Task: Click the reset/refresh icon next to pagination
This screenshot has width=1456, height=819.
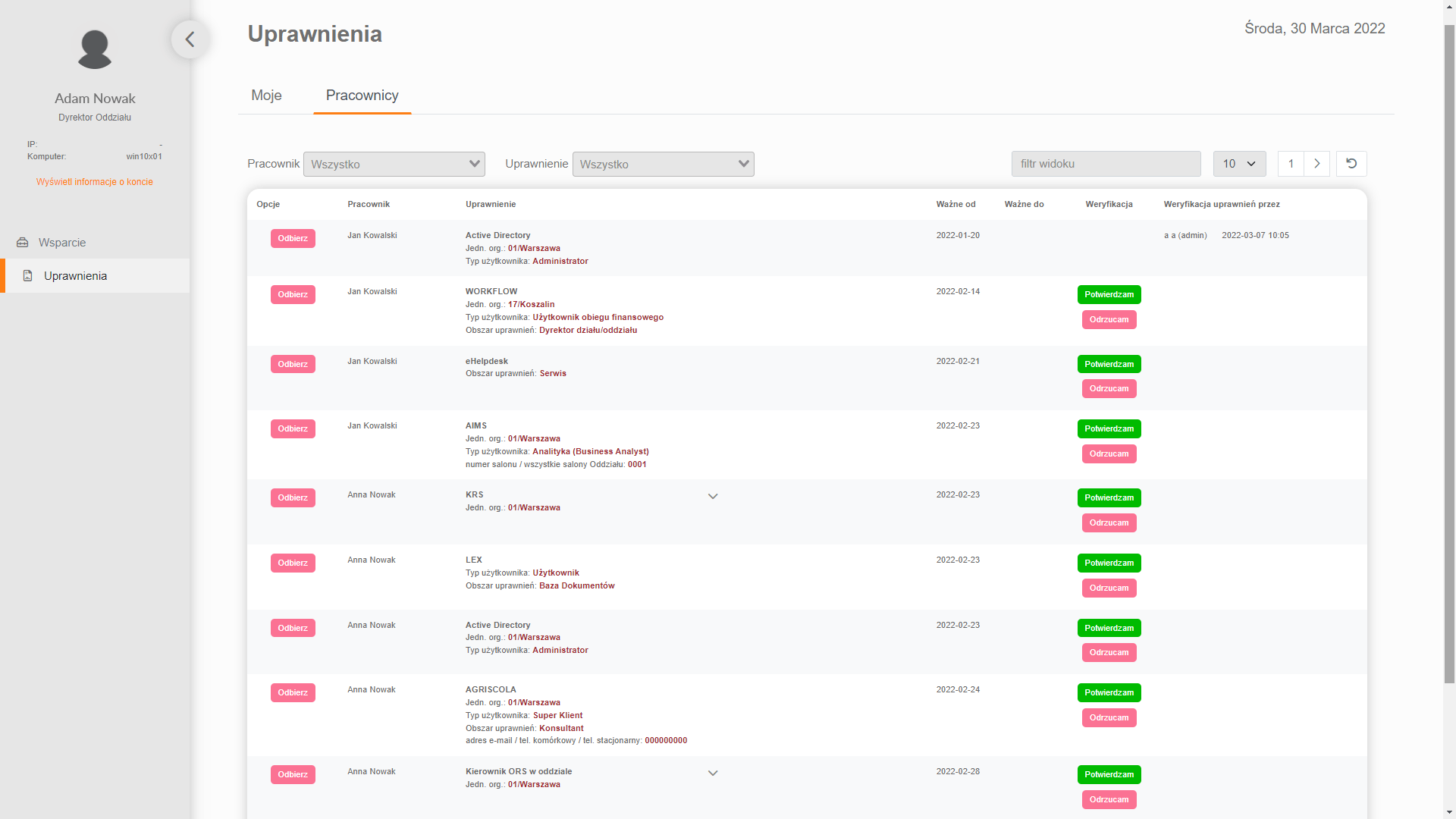Action: pyautogui.click(x=1351, y=163)
